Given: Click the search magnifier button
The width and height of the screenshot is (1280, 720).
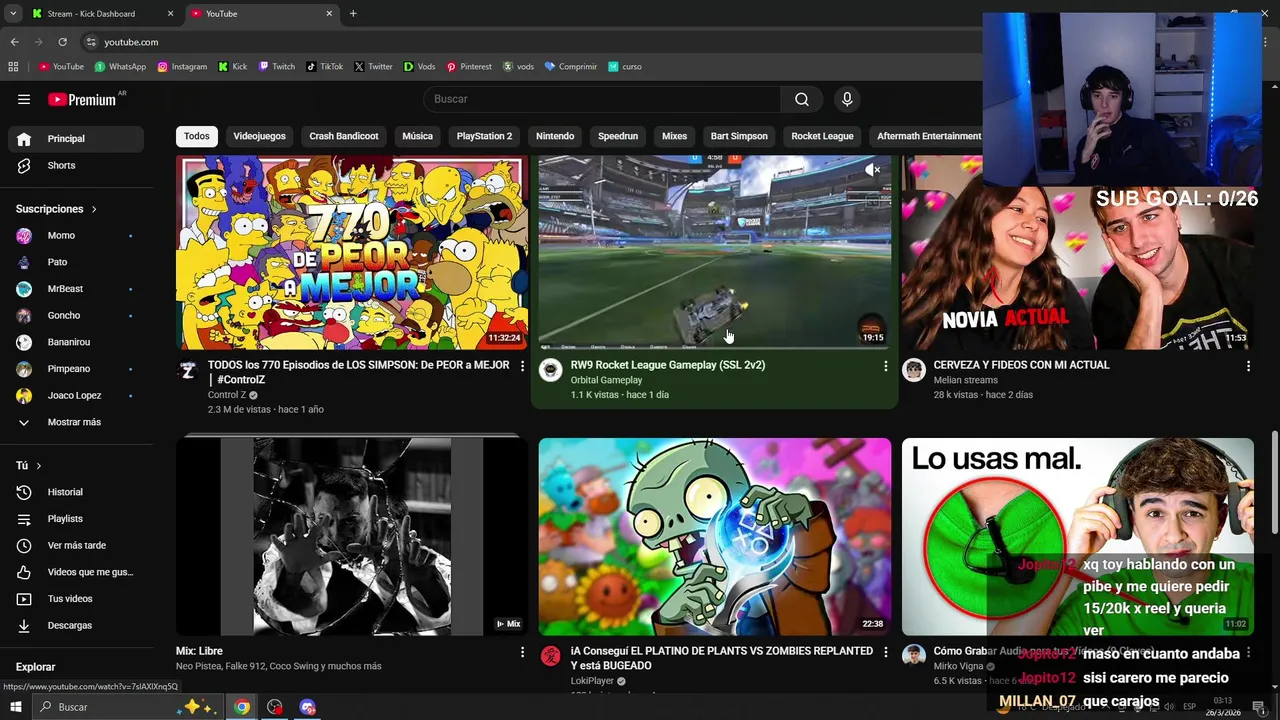Looking at the screenshot, I should (802, 99).
